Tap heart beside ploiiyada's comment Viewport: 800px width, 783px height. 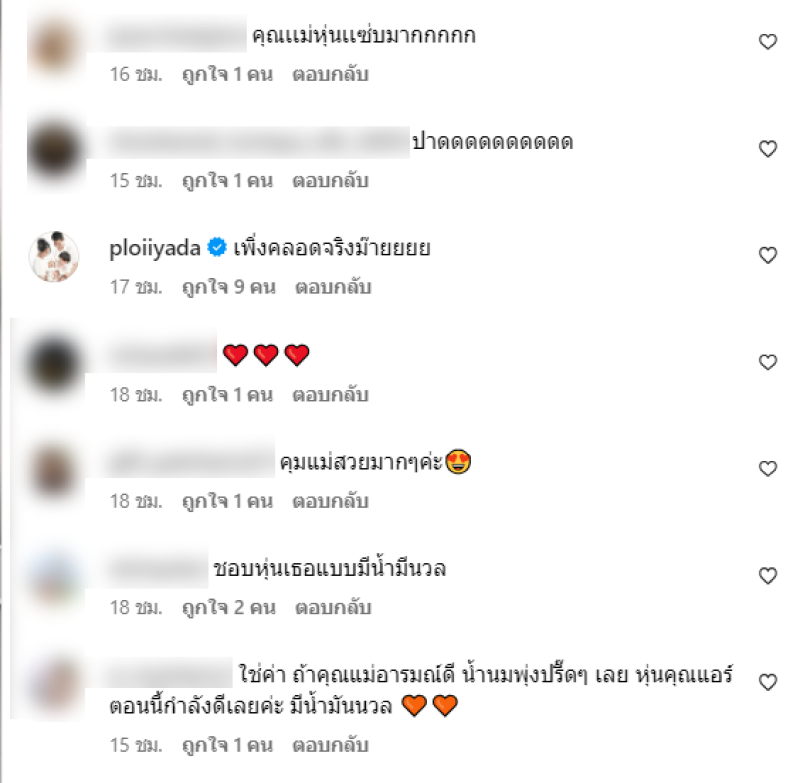tap(767, 255)
